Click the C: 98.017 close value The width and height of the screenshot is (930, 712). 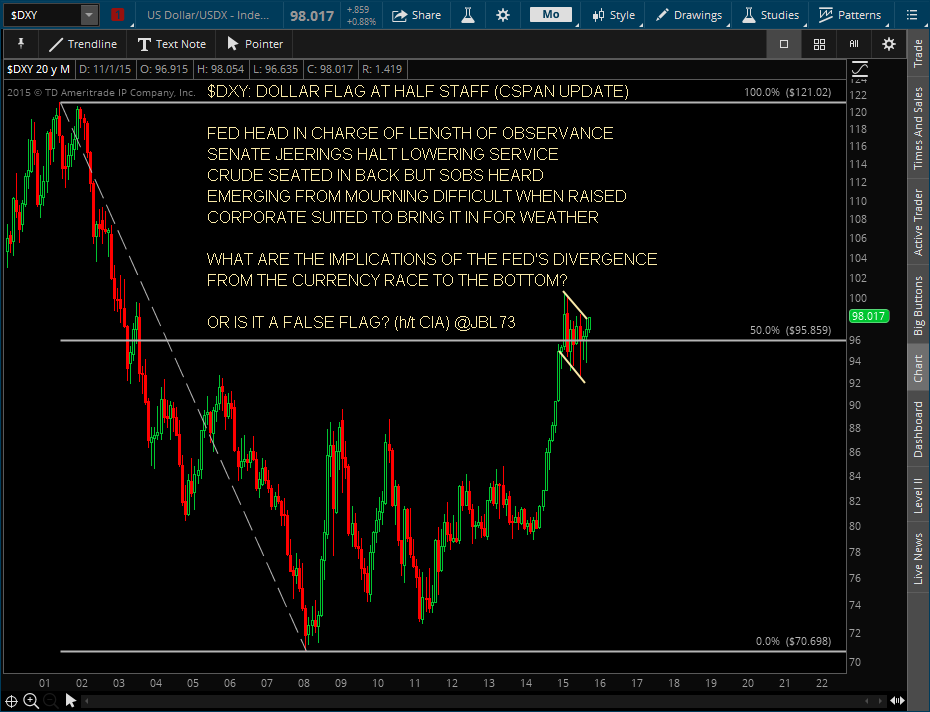pyautogui.click(x=330, y=69)
